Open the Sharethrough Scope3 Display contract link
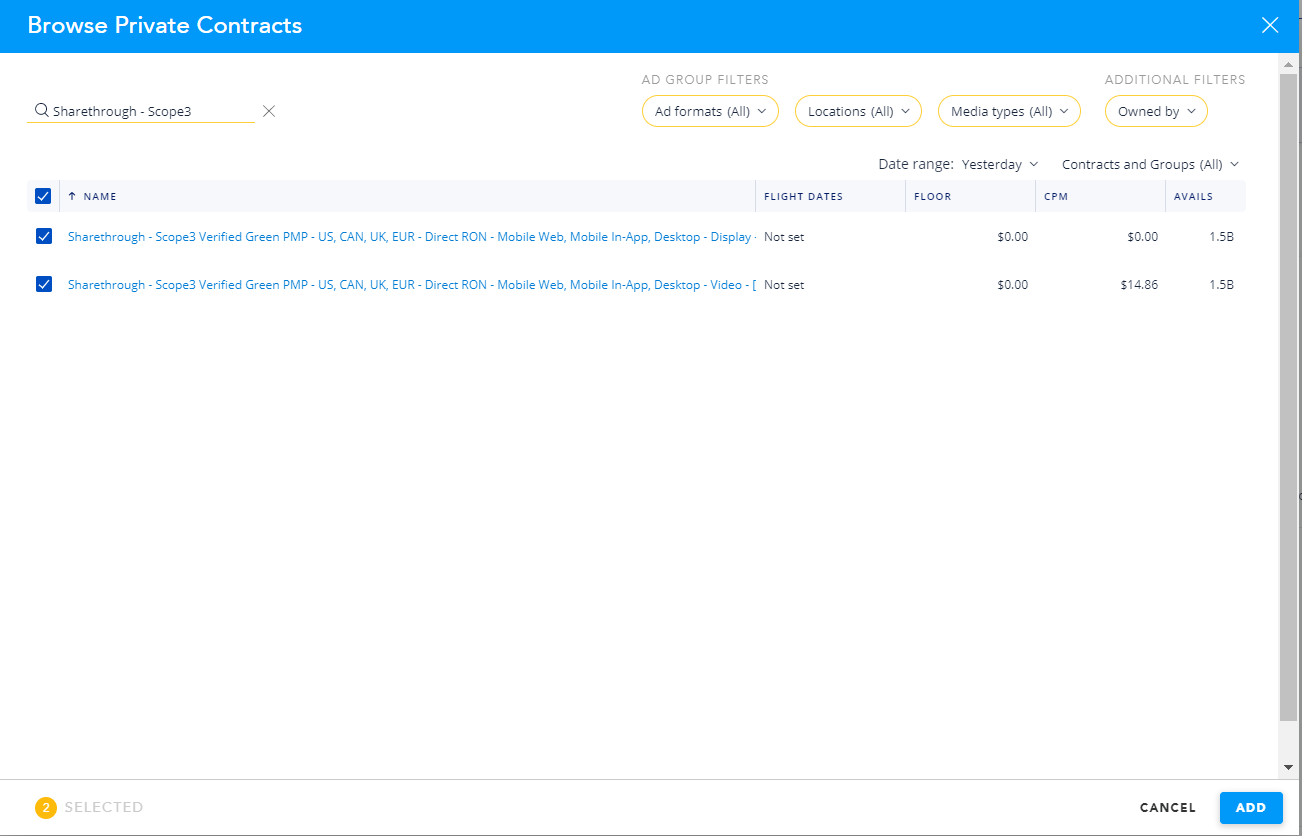 coord(411,237)
